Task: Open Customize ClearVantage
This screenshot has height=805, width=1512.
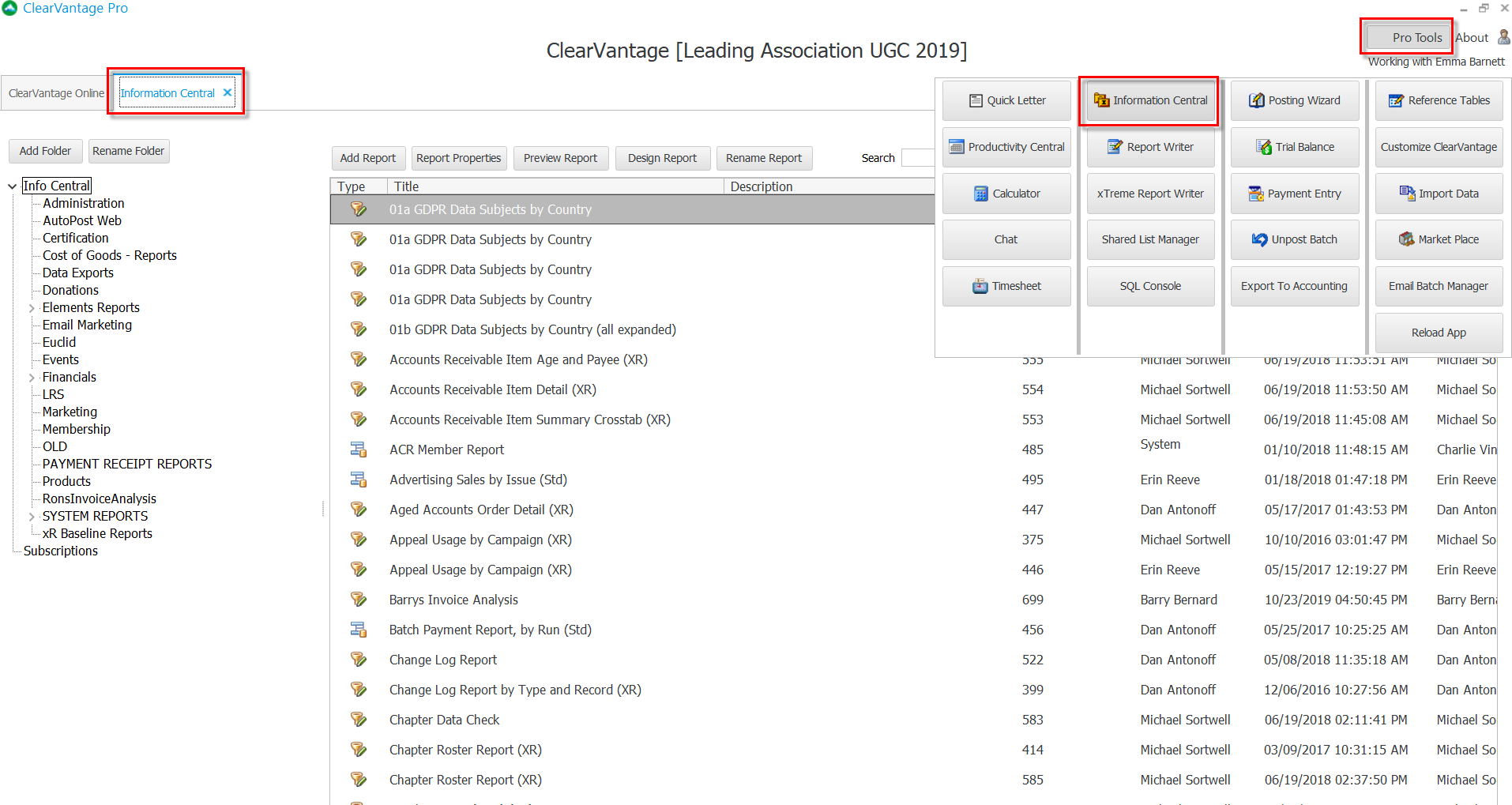Action: tap(1439, 147)
